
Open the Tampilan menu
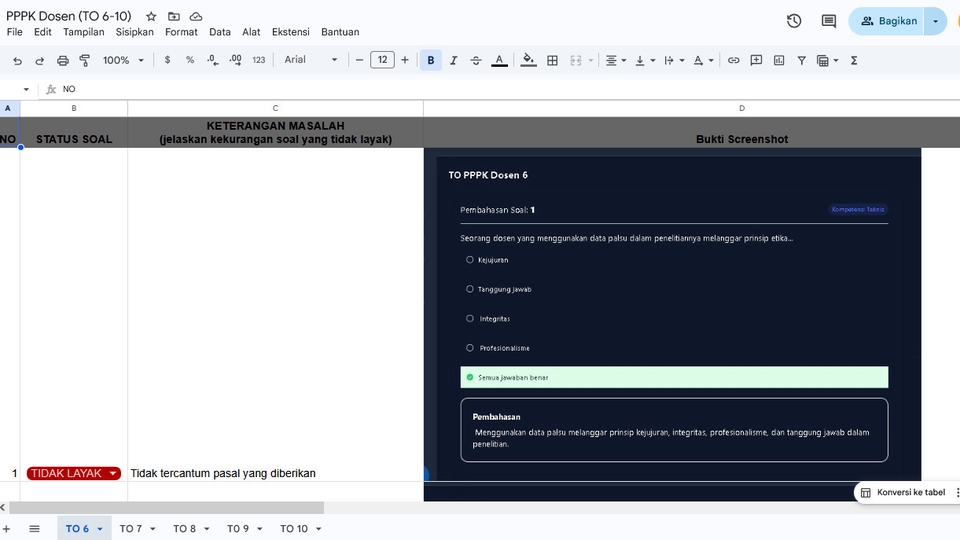pyautogui.click(x=84, y=32)
